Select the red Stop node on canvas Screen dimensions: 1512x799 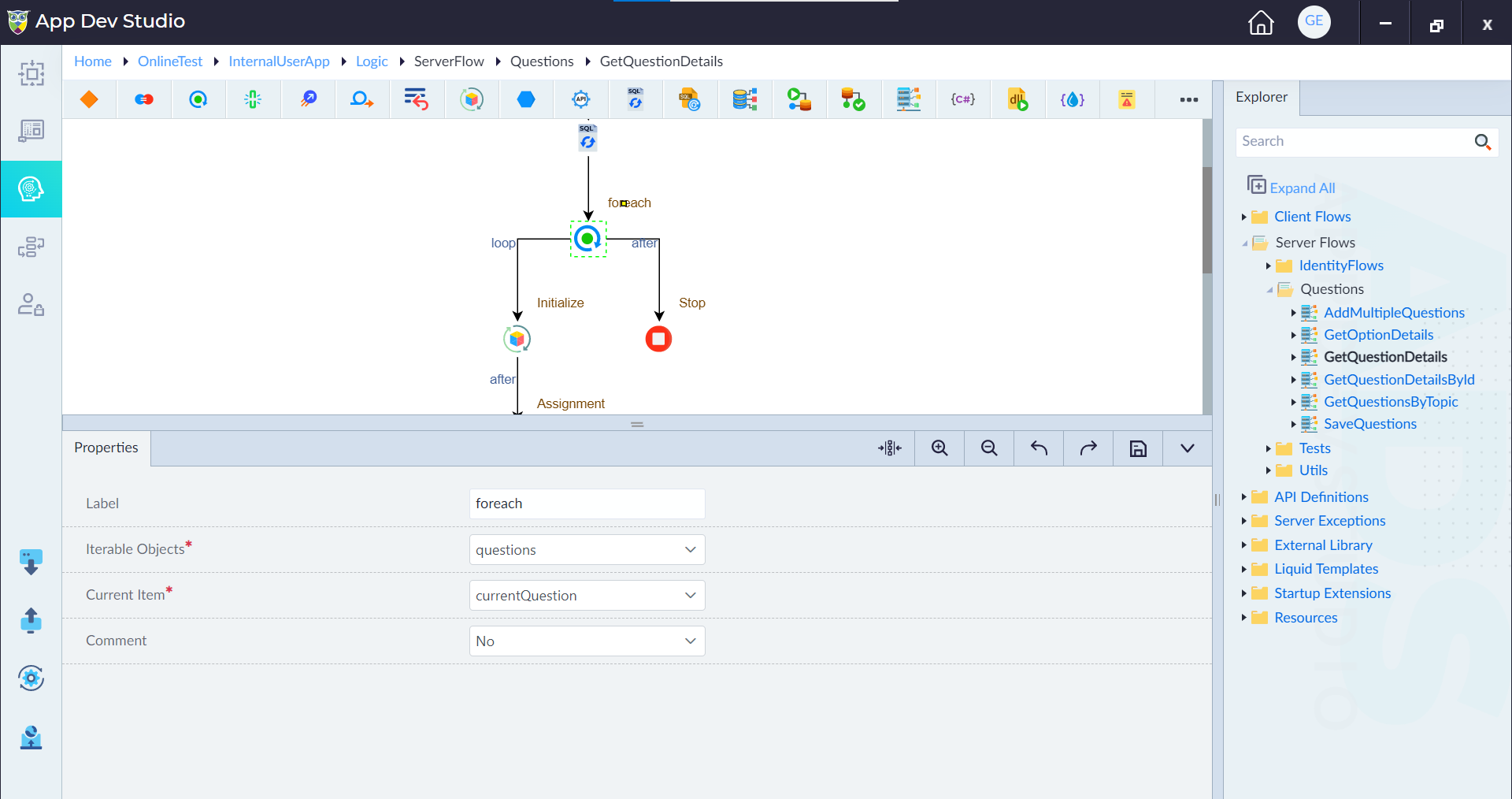[x=658, y=339]
